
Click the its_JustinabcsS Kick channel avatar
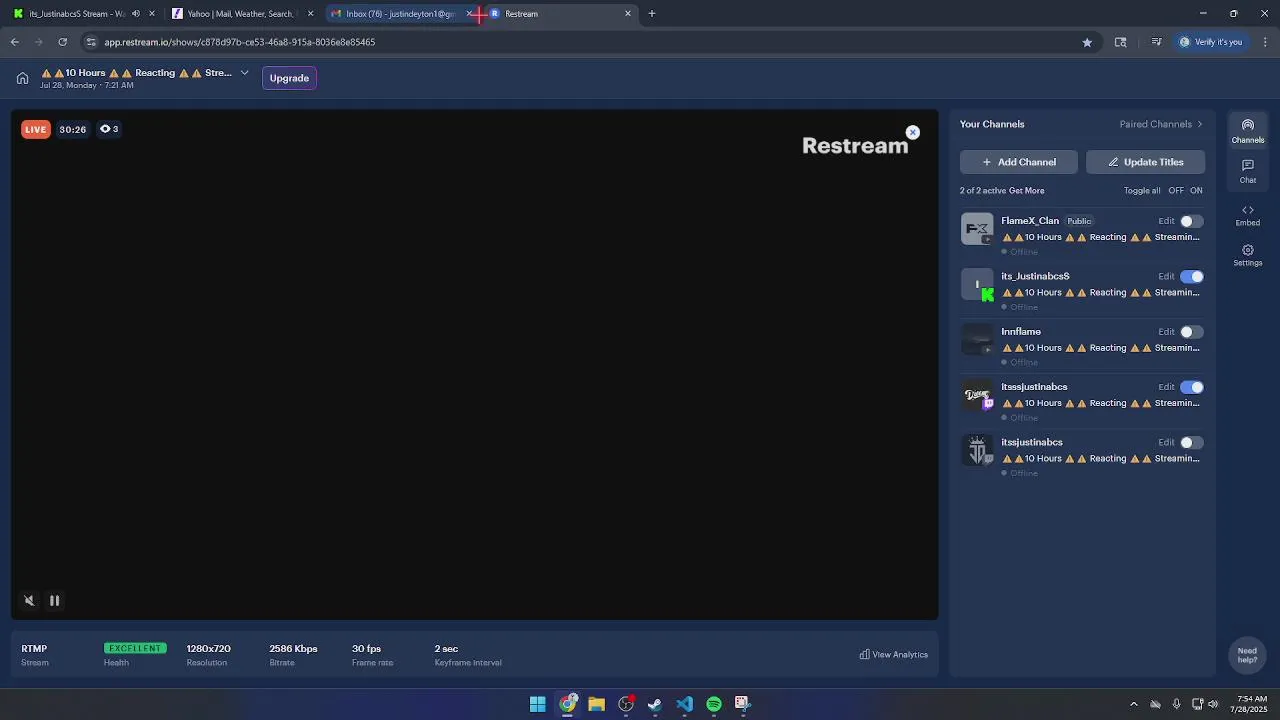pyautogui.click(x=977, y=284)
